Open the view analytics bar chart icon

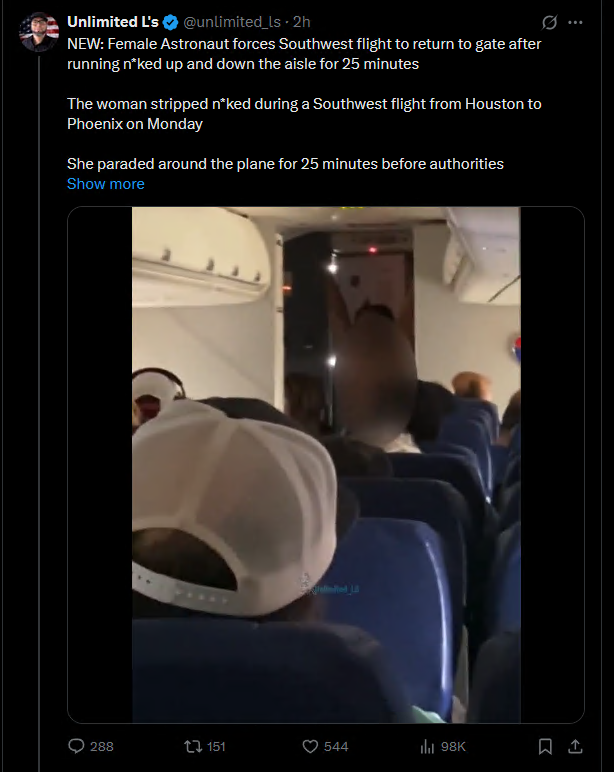(426, 747)
